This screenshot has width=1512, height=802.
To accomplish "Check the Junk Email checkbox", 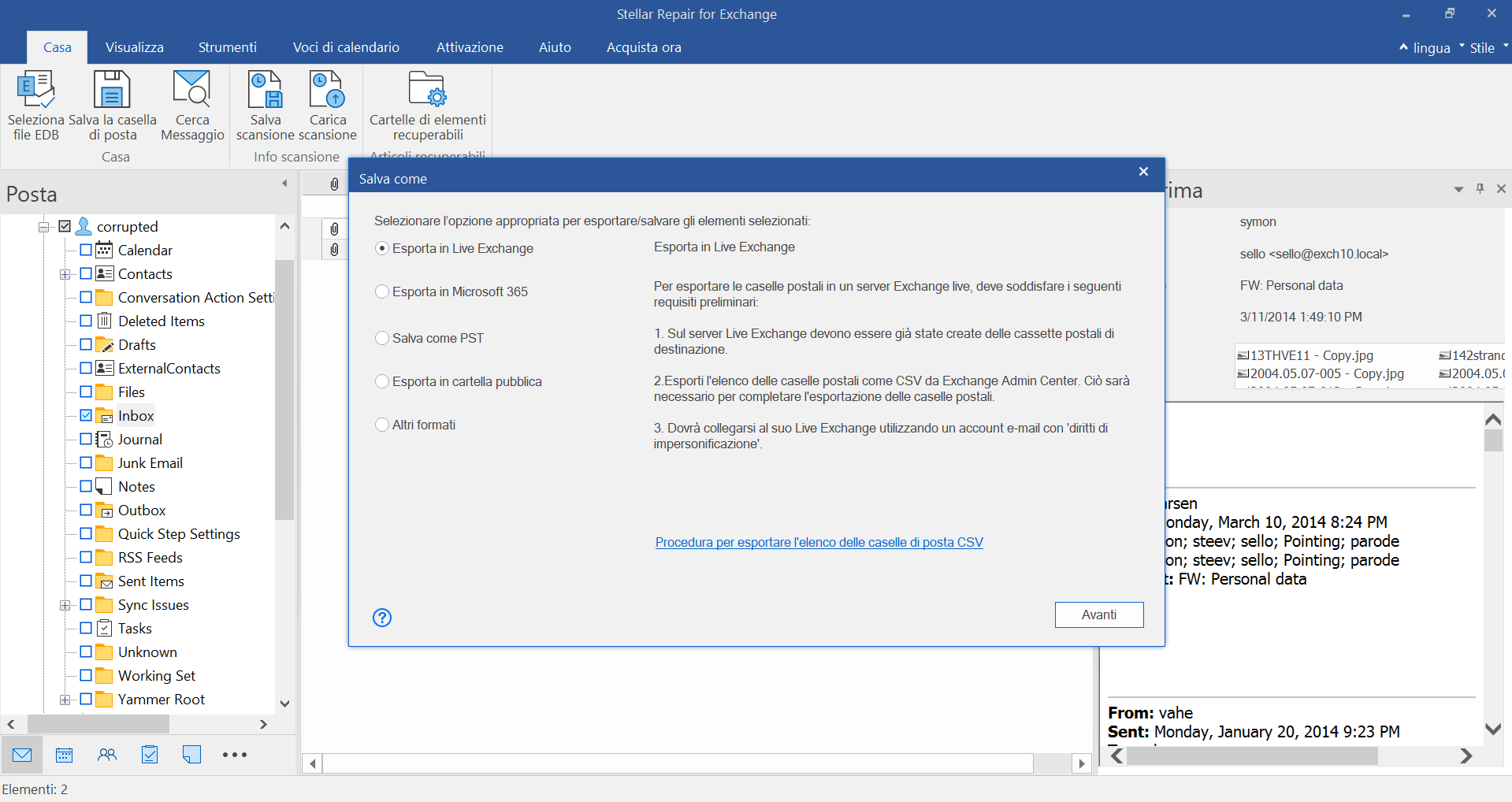I will click(86, 462).
